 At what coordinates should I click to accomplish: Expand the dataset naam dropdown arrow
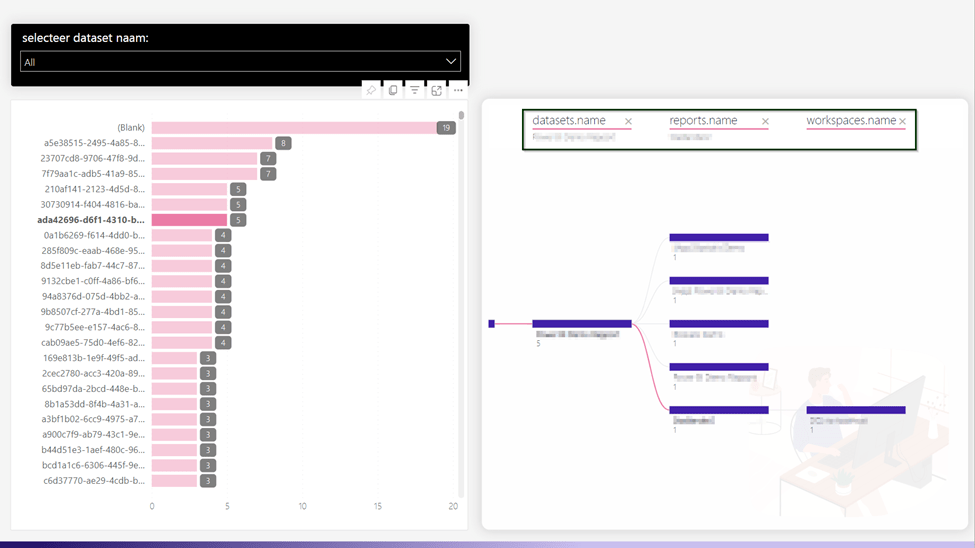(450, 62)
